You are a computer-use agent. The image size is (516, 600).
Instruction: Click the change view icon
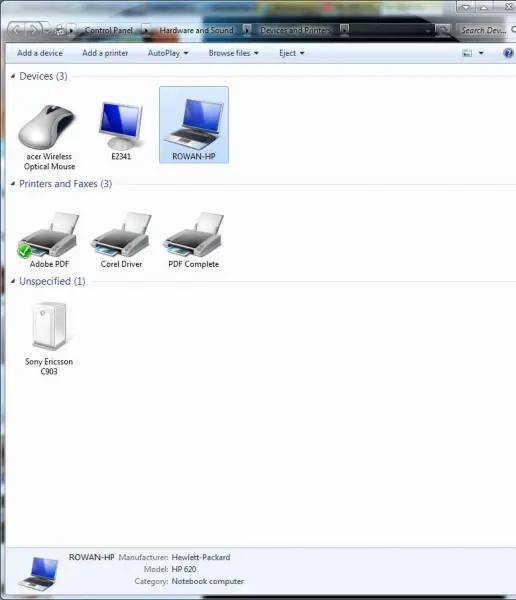click(x=467, y=53)
